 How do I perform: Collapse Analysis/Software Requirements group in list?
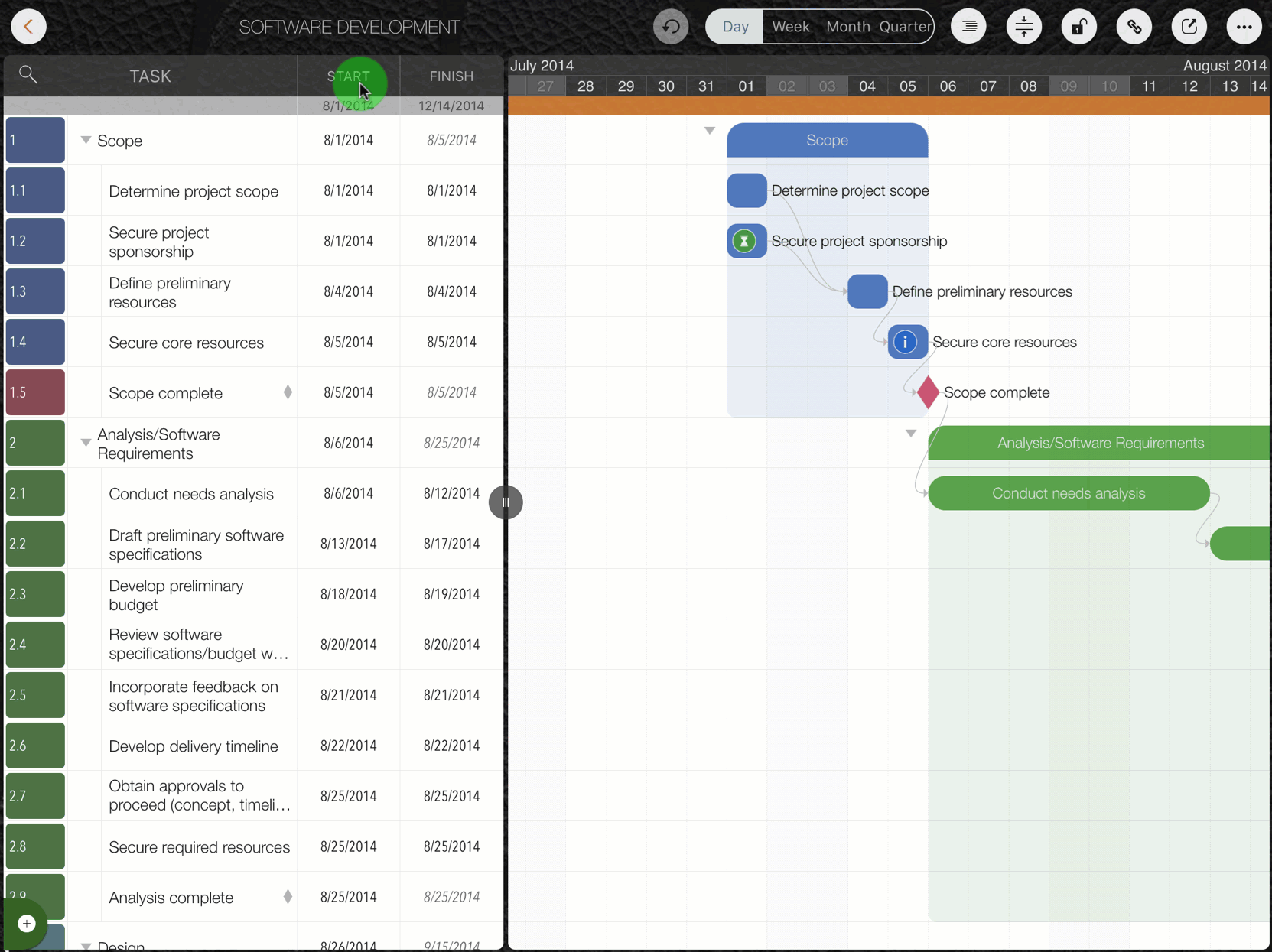pos(86,443)
